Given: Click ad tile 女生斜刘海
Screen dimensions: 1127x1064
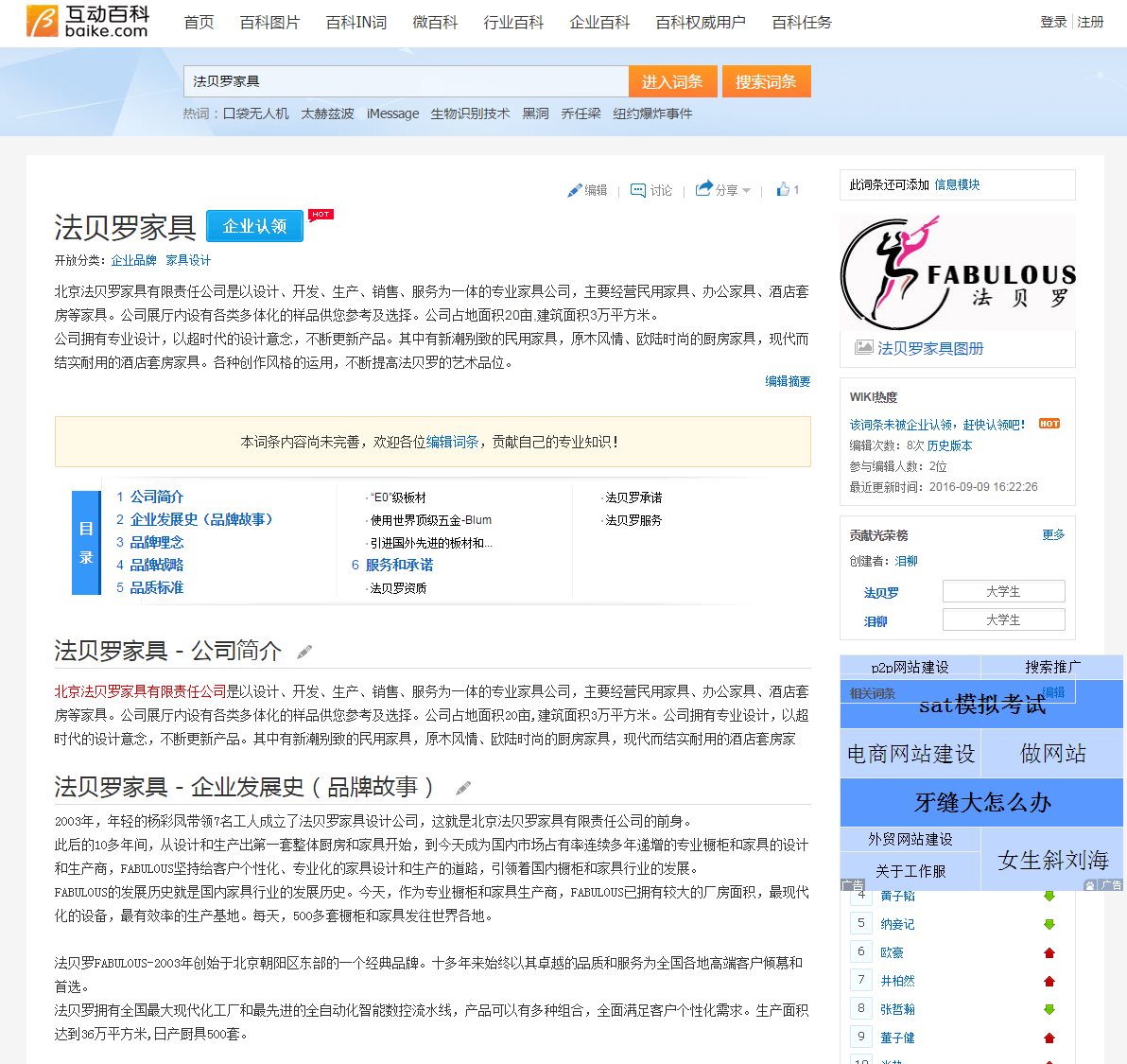Looking at the screenshot, I should pyautogui.click(x=1053, y=859).
